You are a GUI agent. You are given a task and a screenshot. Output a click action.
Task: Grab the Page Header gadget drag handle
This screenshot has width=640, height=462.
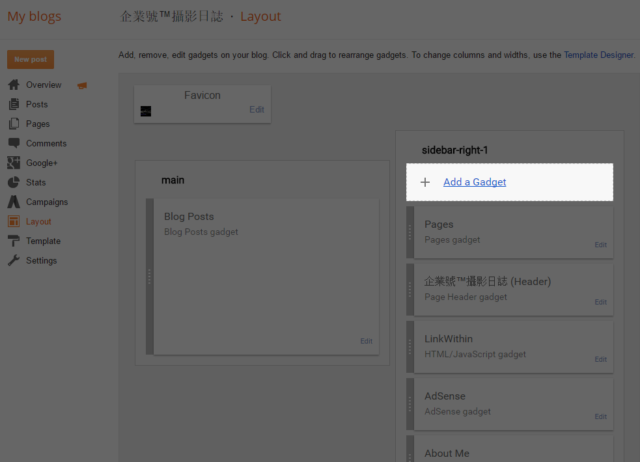coord(410,289)
